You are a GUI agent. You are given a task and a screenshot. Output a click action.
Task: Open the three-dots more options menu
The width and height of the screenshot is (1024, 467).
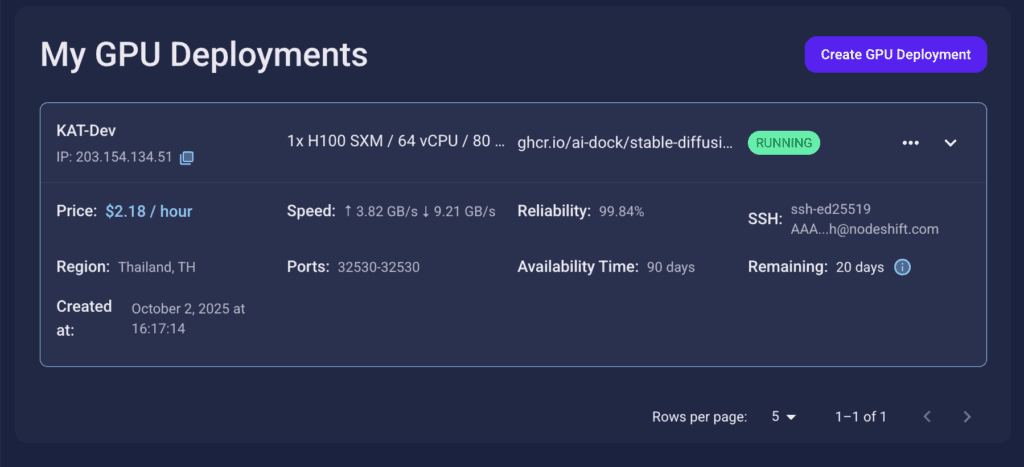[910, 143]
